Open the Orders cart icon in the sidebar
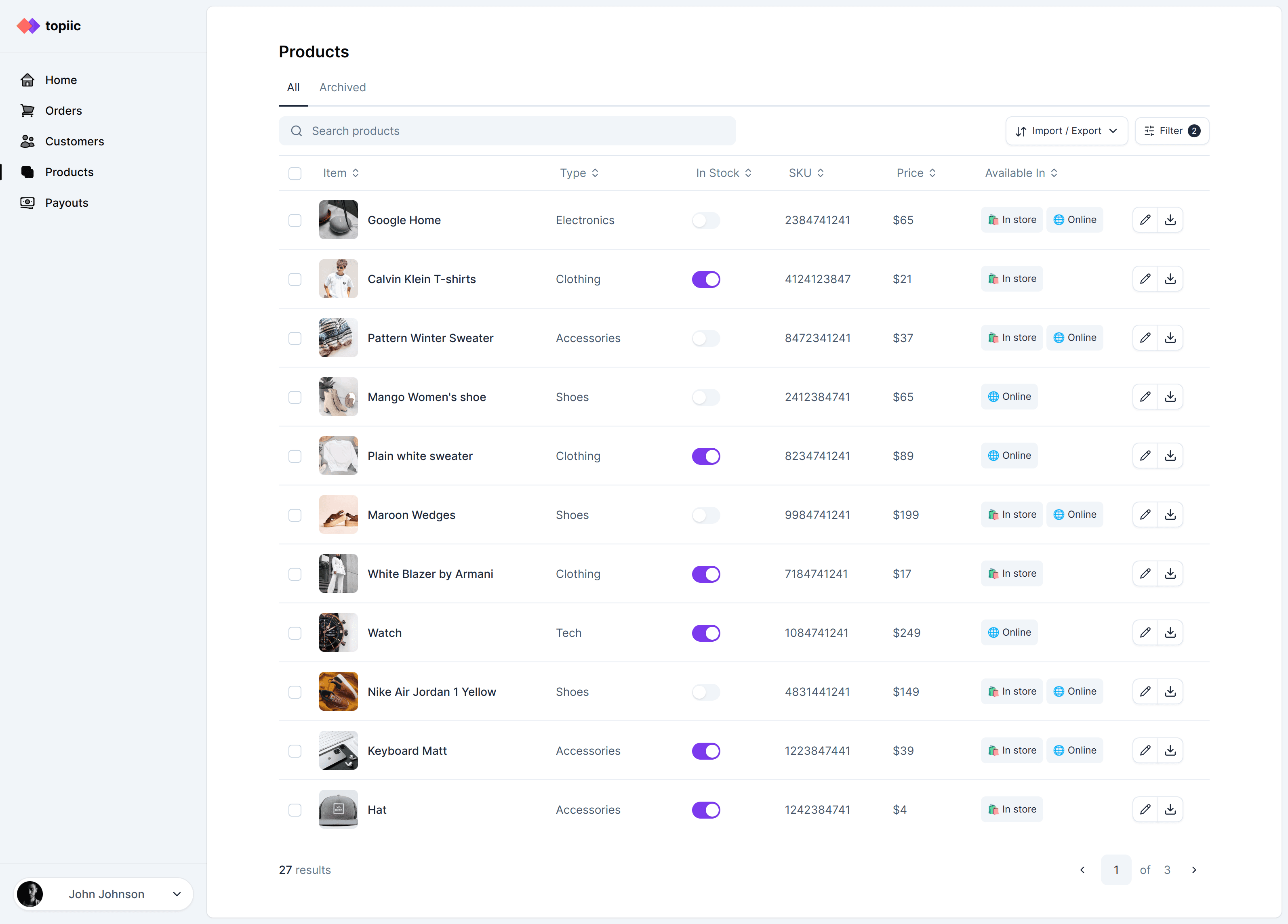Screen dimensions: 1288x924 click(x=27, y=111)
